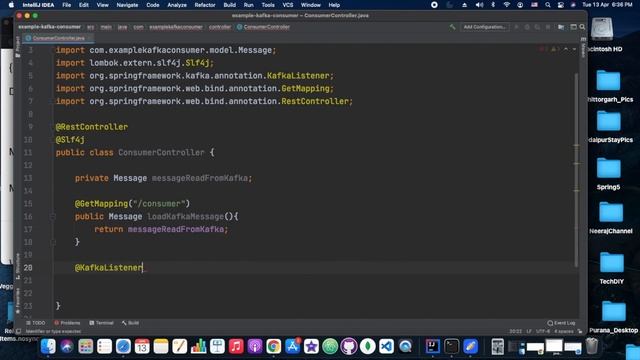640x360 pixels.
Task: Open the Analyze menu
Action: coord(177,5)
